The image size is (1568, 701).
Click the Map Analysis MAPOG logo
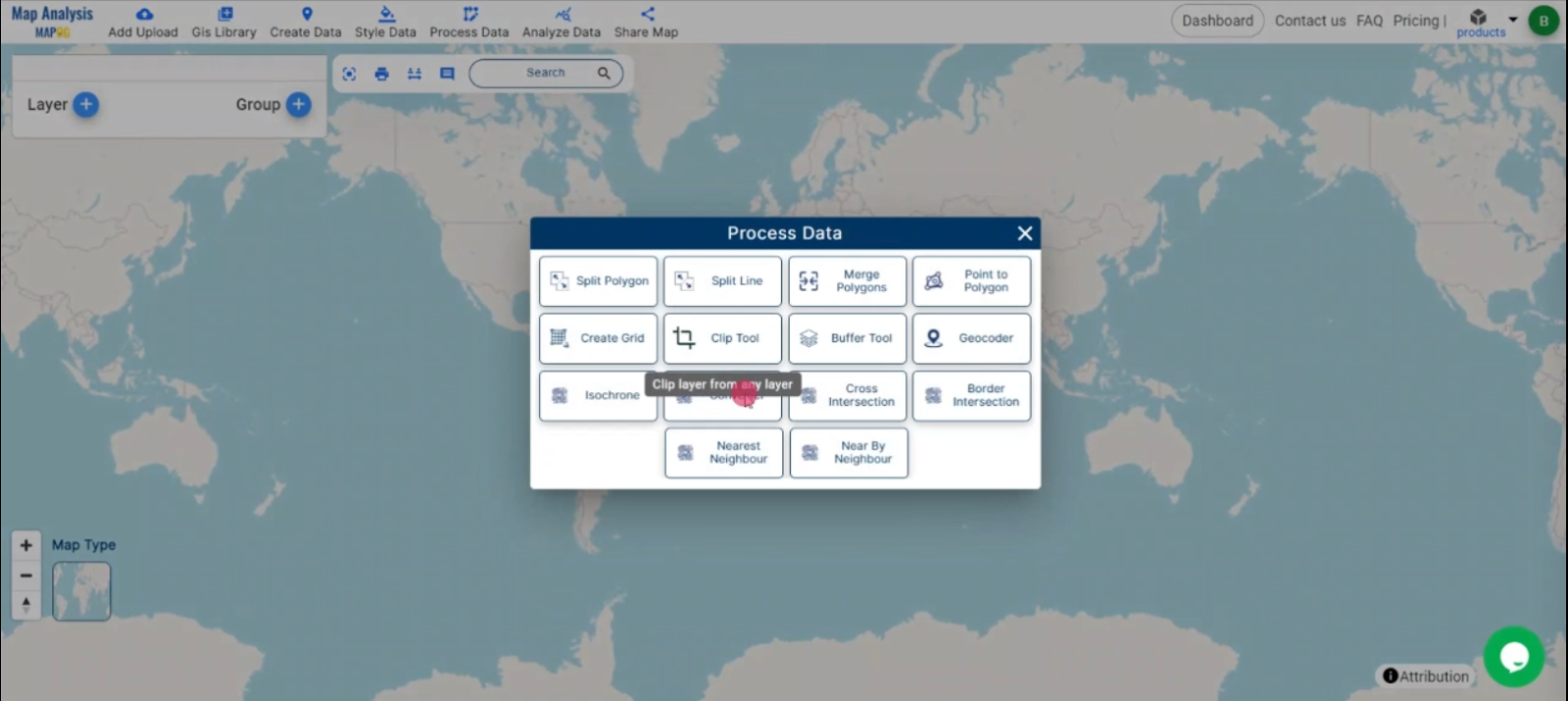click(52, 21)
